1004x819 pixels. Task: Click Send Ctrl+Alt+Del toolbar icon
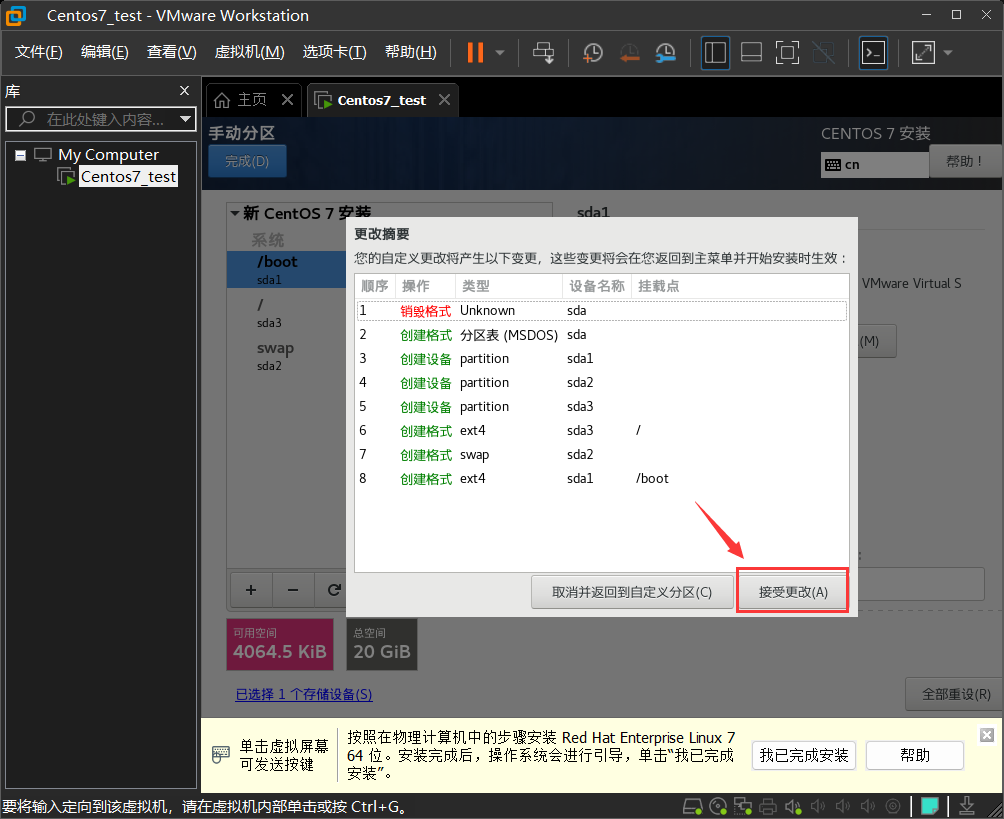[543, 53]
